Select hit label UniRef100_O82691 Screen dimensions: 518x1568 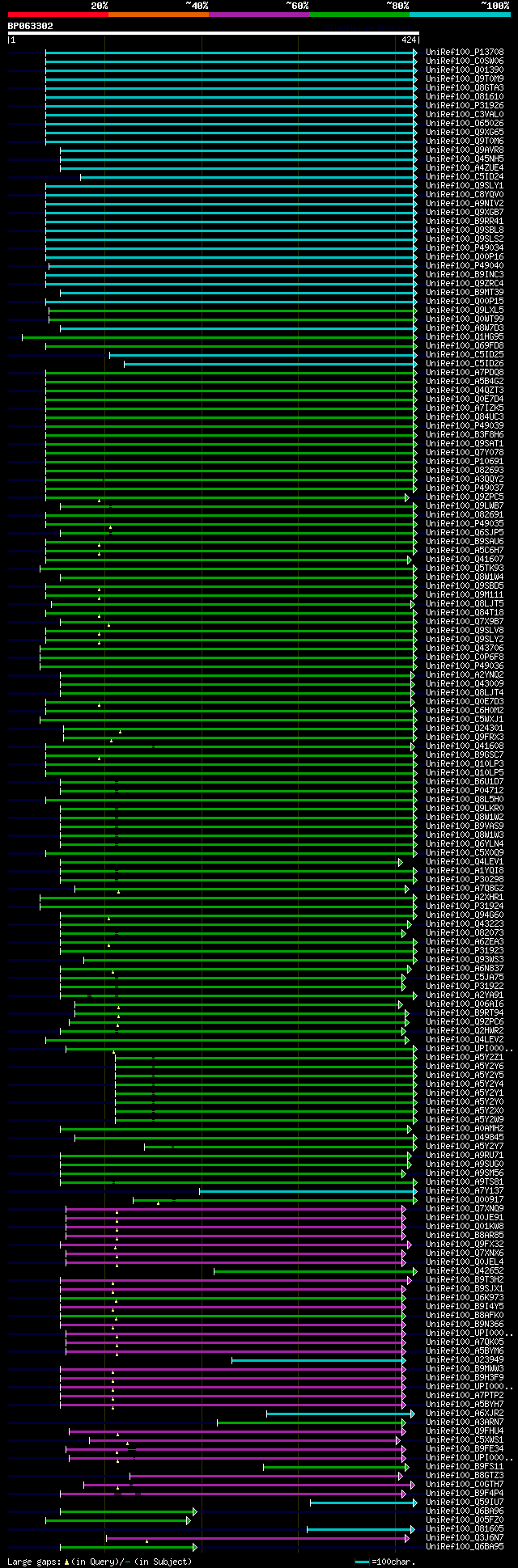[465, 515]
